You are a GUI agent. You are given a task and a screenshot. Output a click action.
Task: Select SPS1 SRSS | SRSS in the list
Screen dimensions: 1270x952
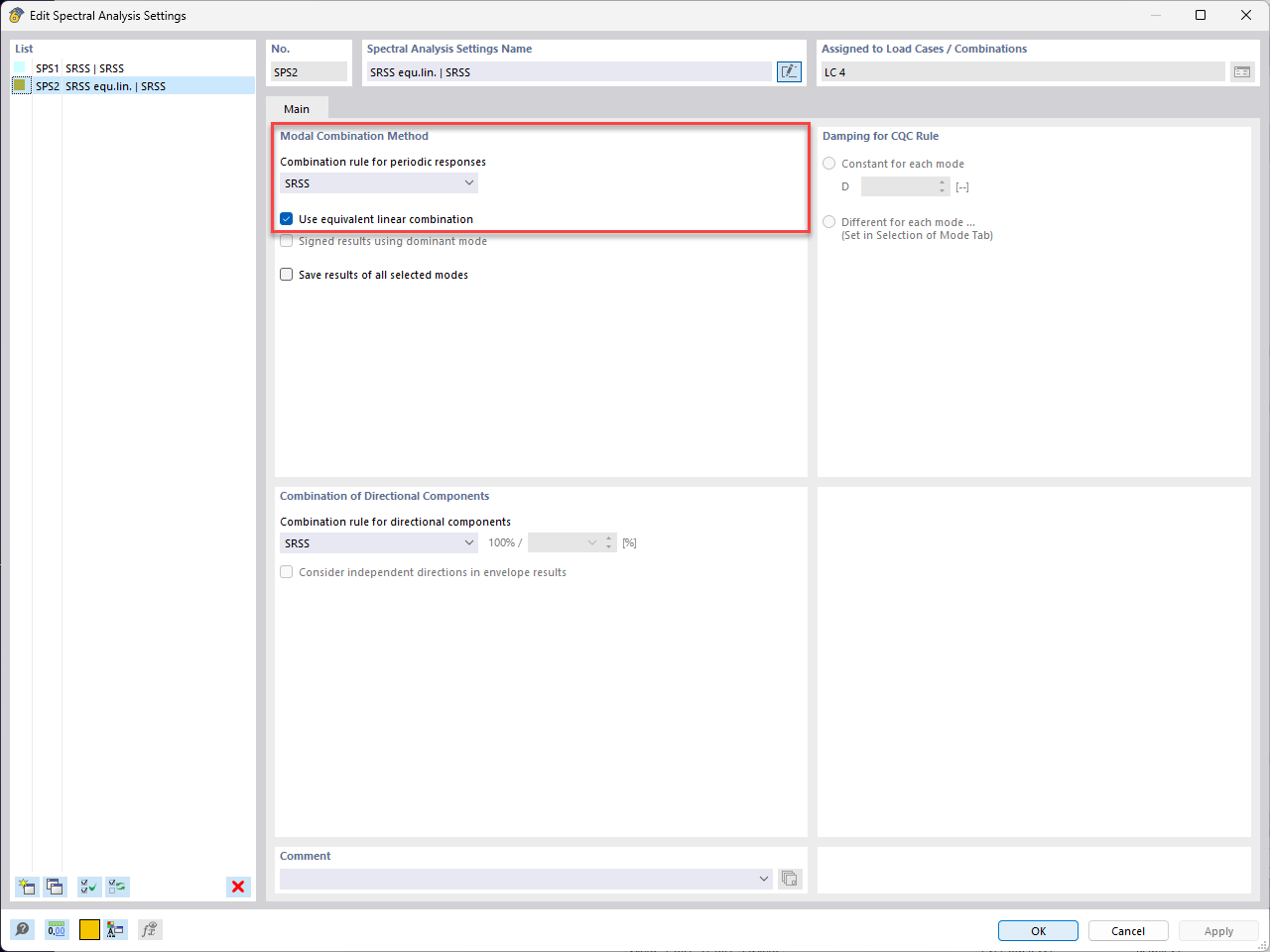133,68
